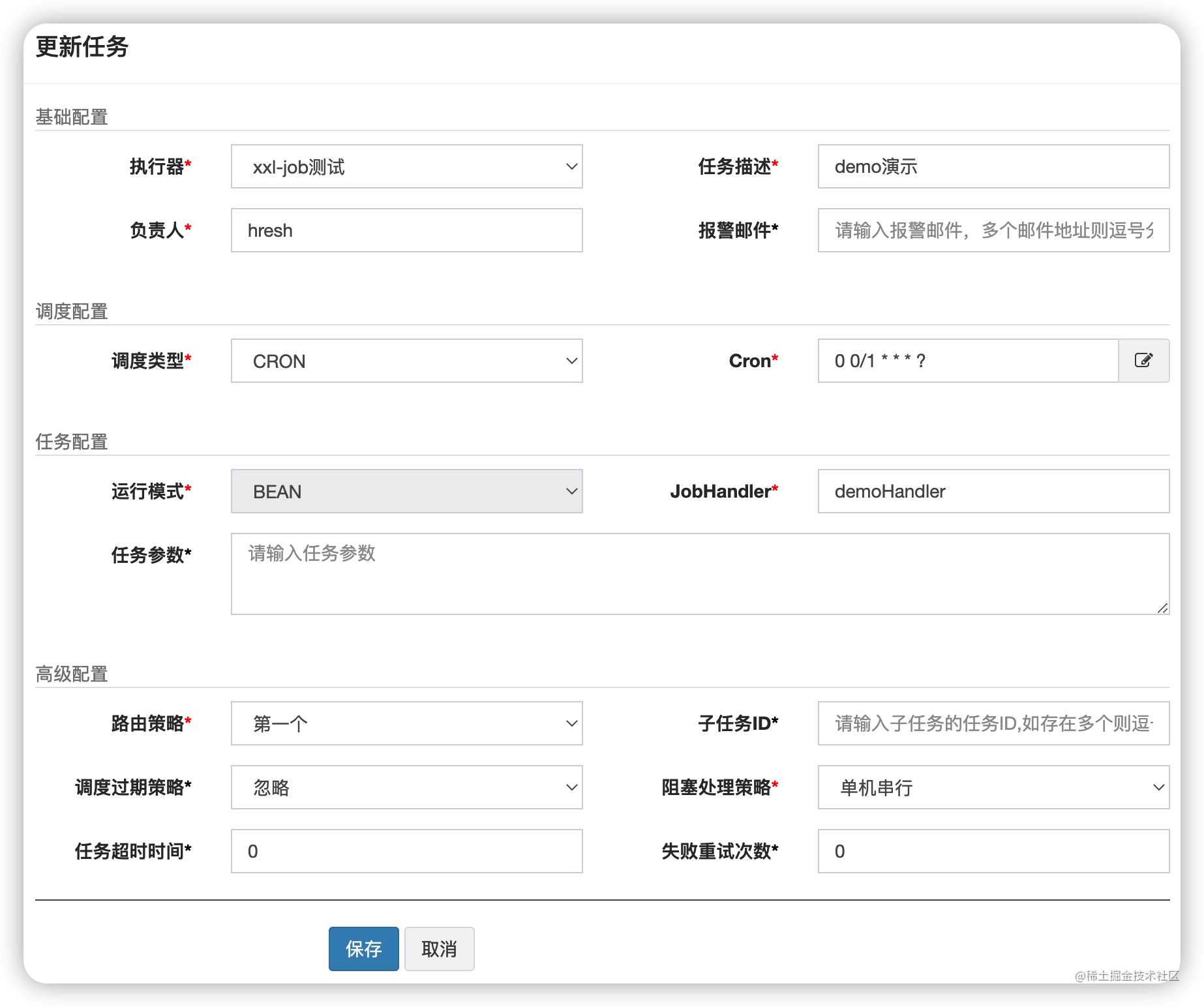Image resolution: width=1204 pixels, height=1007 pixels.
Task: Click the 子任务ID input field
Action: tap(993, 723)
